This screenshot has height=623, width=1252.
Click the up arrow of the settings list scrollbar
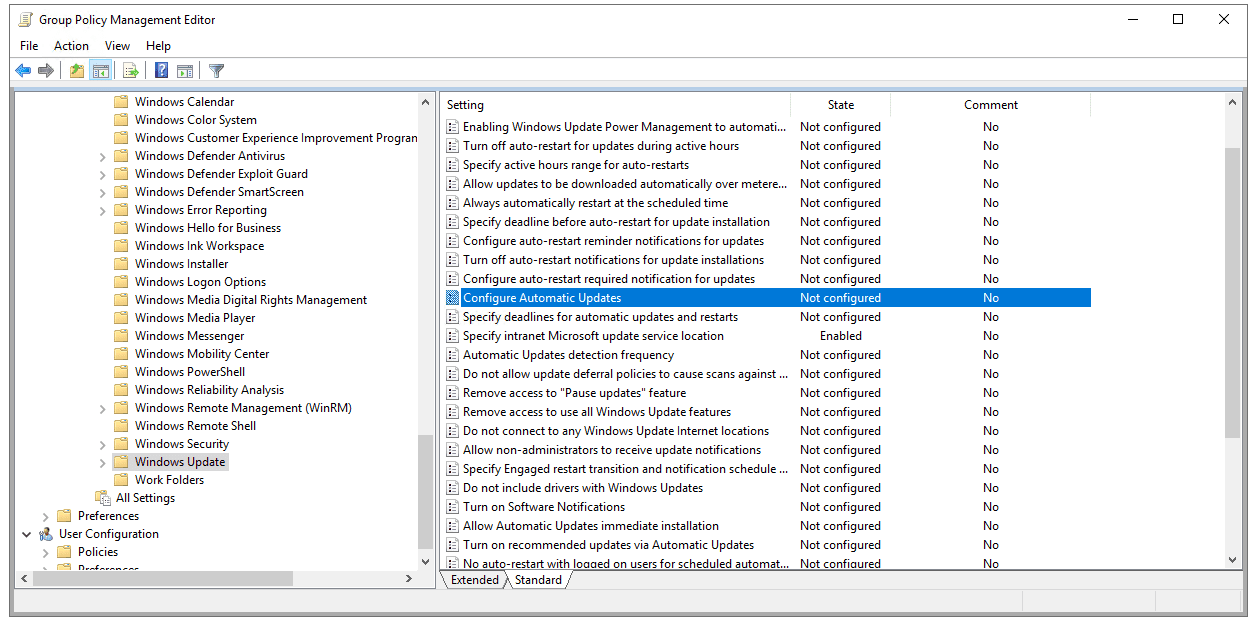[x=1232, y=103]
